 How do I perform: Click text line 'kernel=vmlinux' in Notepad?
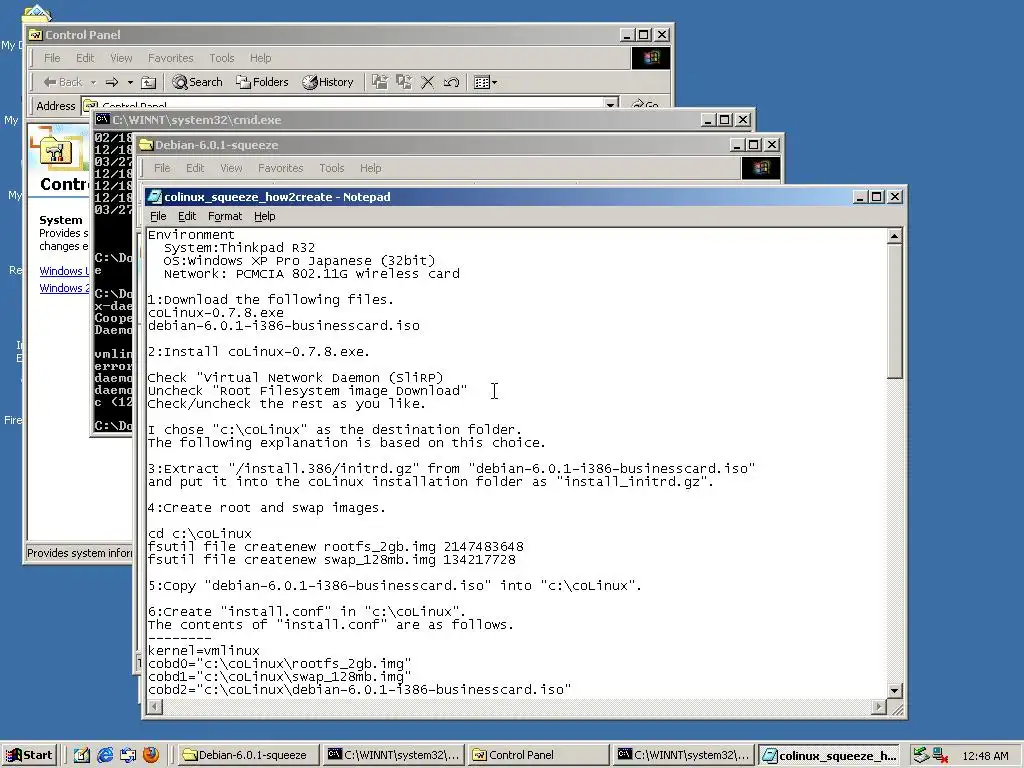pos(204,651)
